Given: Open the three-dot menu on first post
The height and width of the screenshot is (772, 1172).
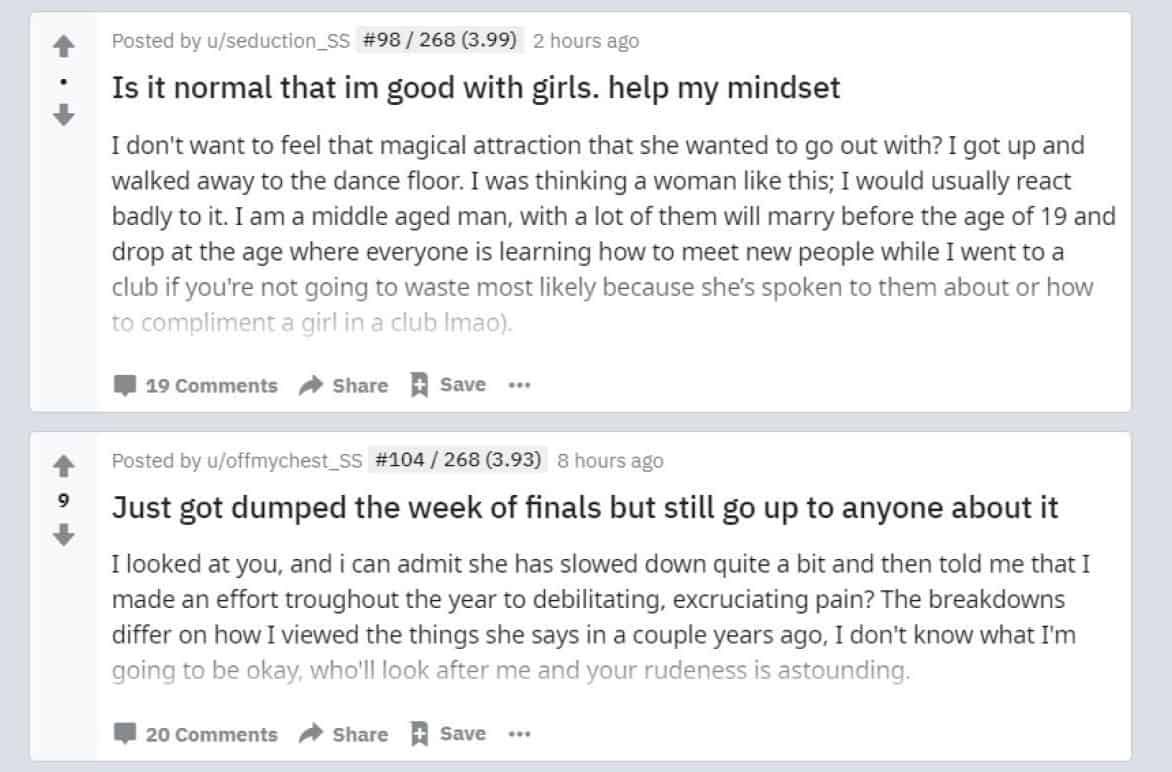Looking at the screenshot, I should (x=519, y=385).
